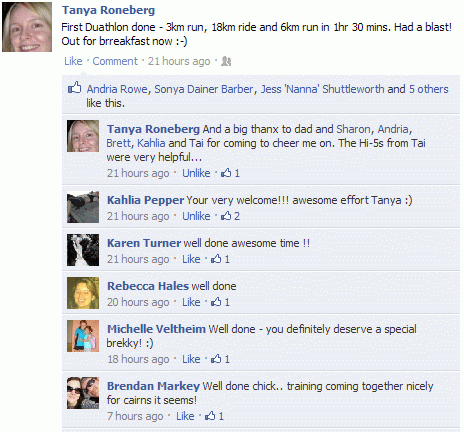Unlike Tanya Roneberg's thanx comment
464x432 pixels.
tap(196, 173)
